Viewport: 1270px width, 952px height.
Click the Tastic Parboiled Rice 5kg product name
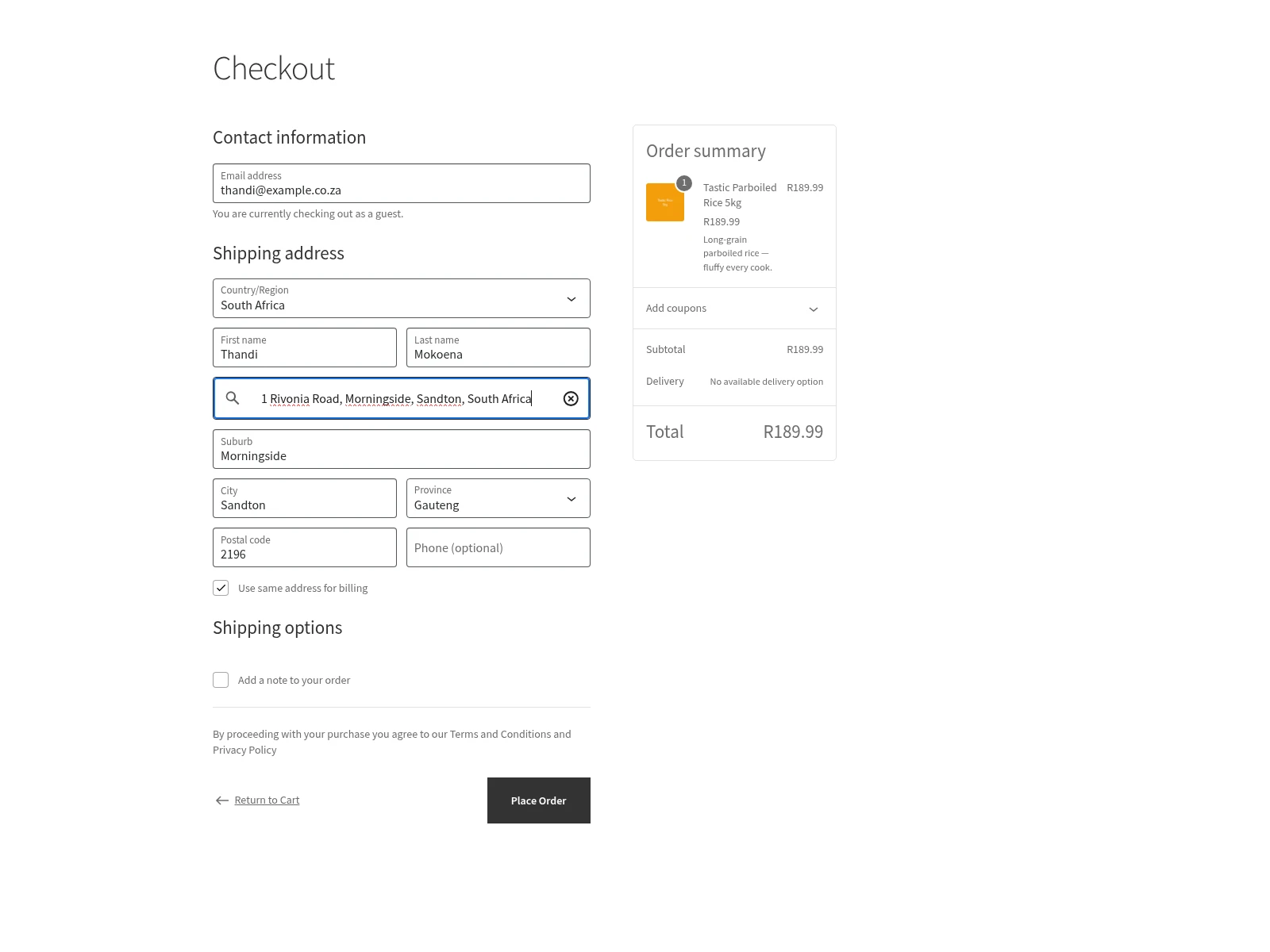coord(740,195)
